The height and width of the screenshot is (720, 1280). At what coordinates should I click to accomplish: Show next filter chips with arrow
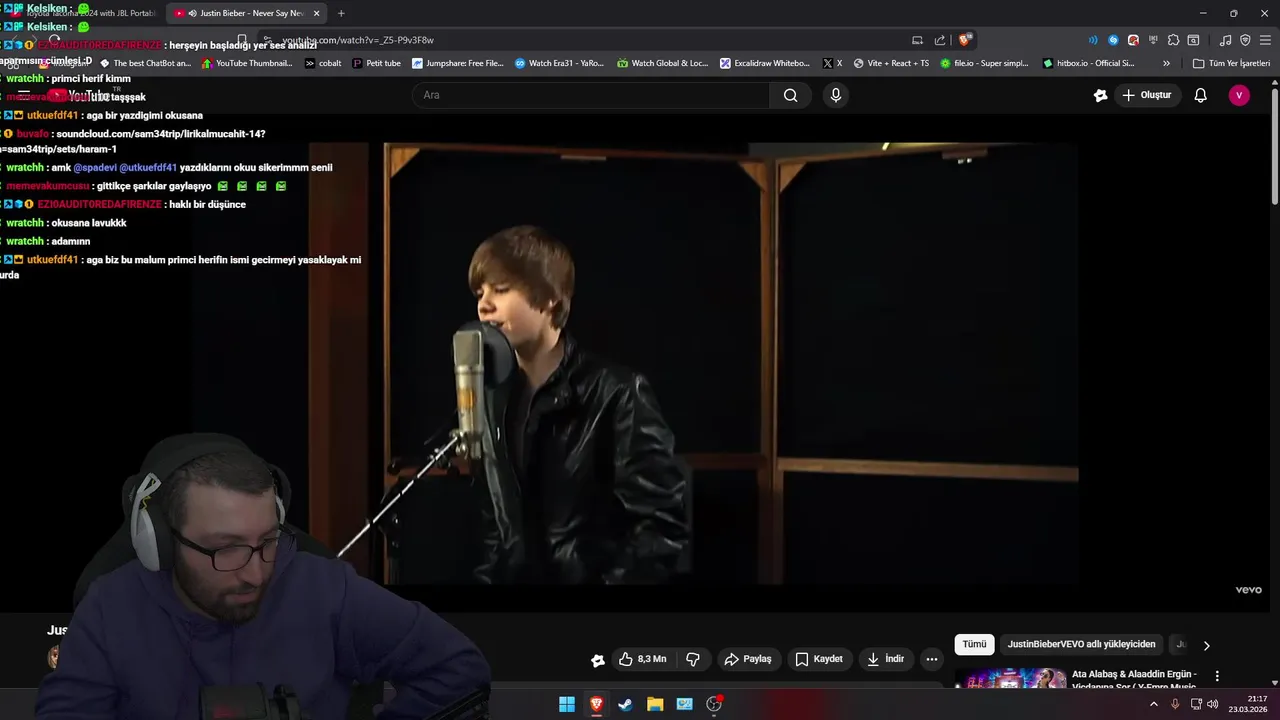coord(1206,645)
